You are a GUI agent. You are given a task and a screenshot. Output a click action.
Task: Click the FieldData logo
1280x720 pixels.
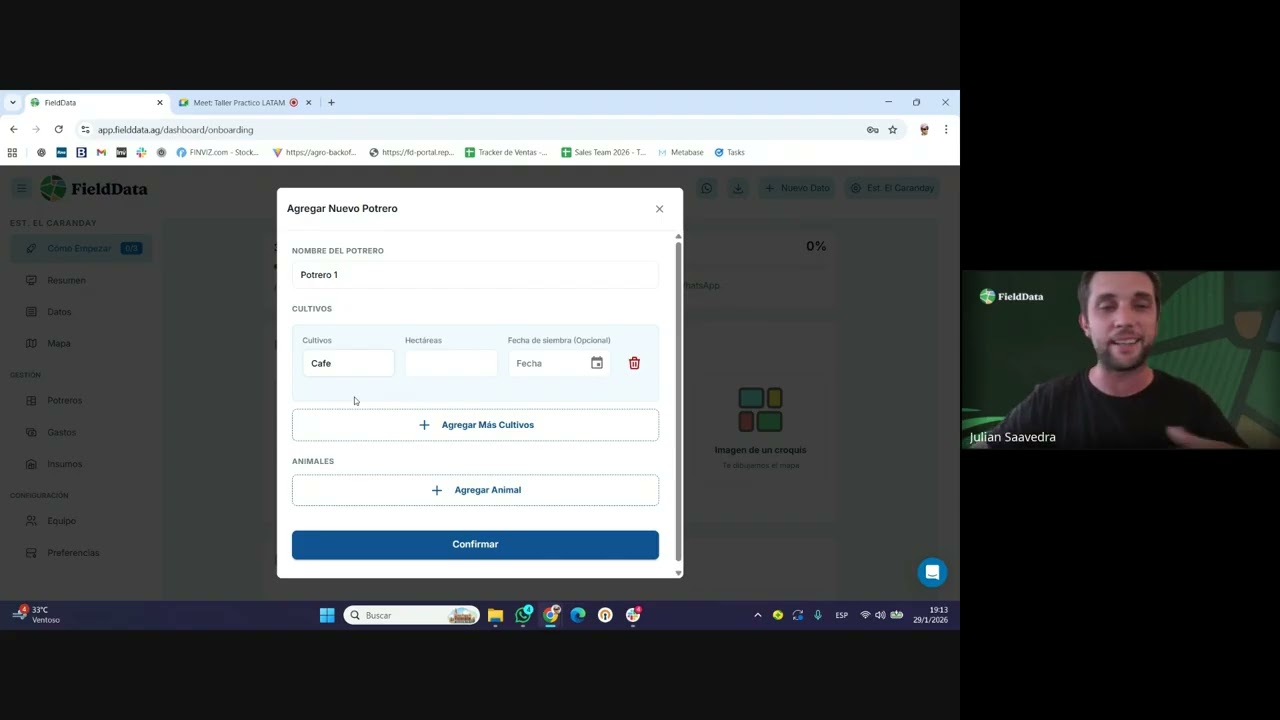click(94, 188)
